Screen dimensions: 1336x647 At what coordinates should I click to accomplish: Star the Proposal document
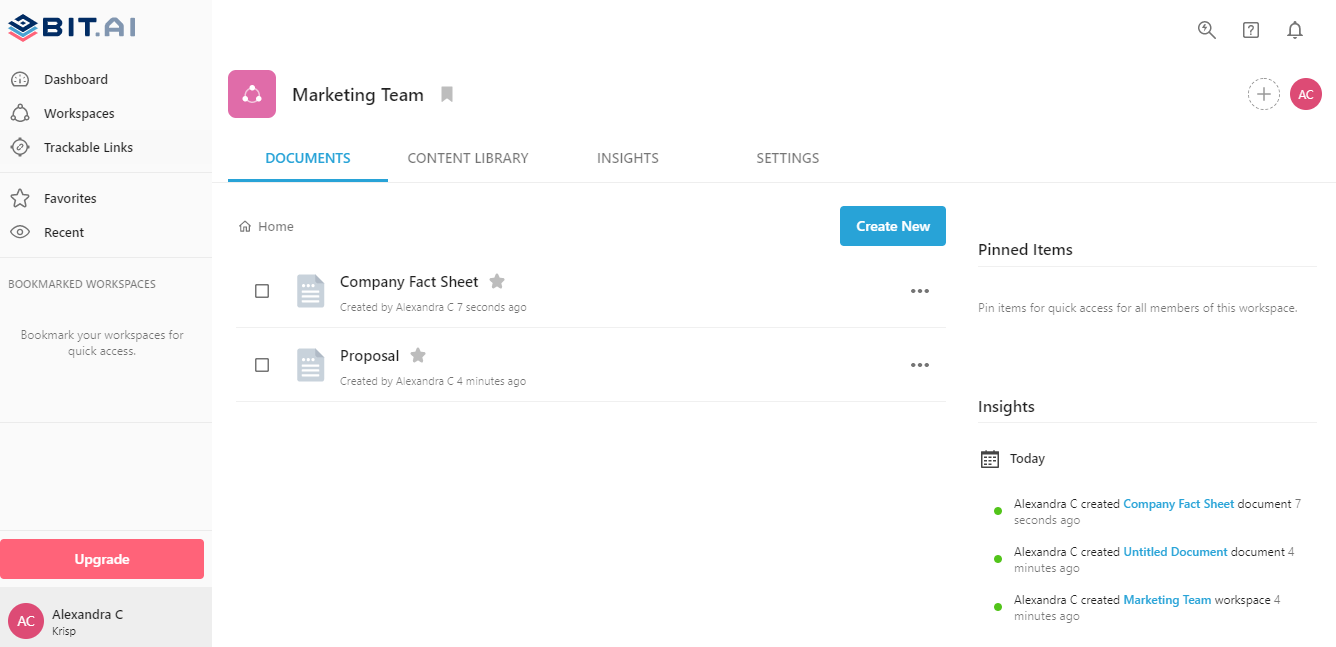418,355
